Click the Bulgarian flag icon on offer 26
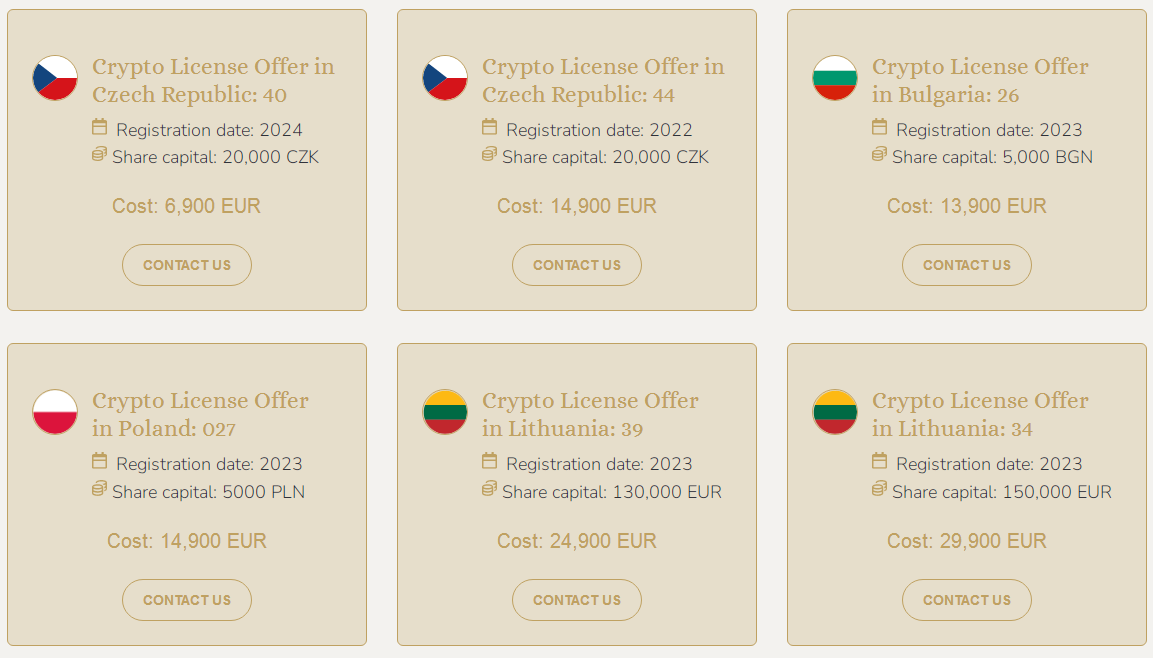 point(835,78)
